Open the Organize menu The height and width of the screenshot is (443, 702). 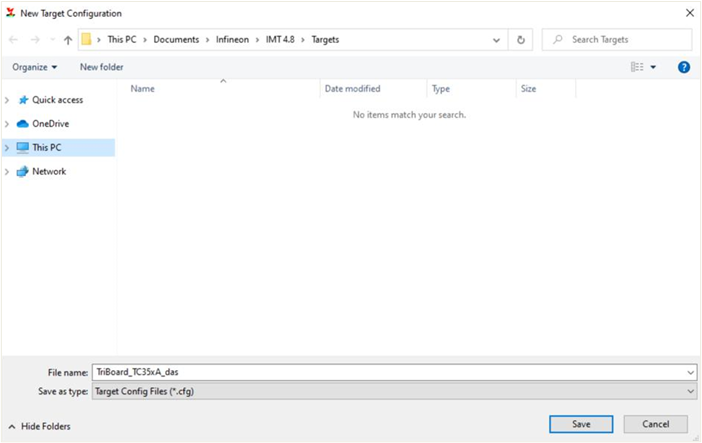(34, 67)
